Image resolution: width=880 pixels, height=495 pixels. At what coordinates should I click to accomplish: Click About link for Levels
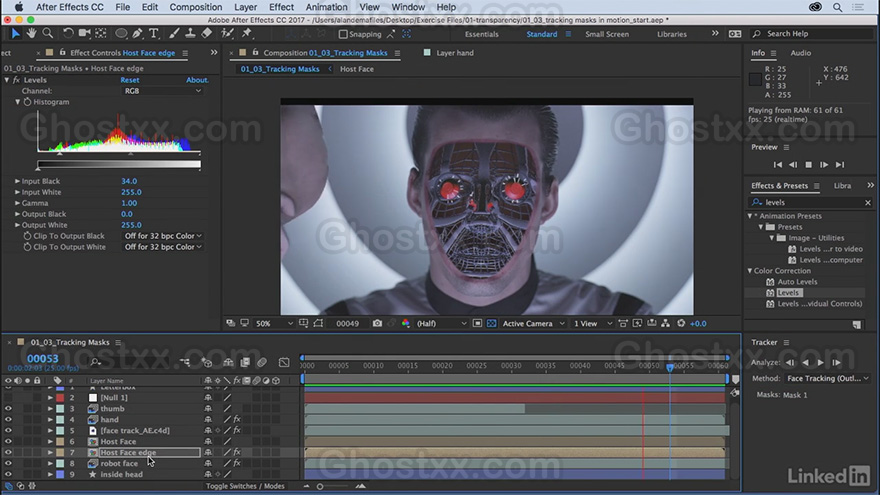[197, 80]
